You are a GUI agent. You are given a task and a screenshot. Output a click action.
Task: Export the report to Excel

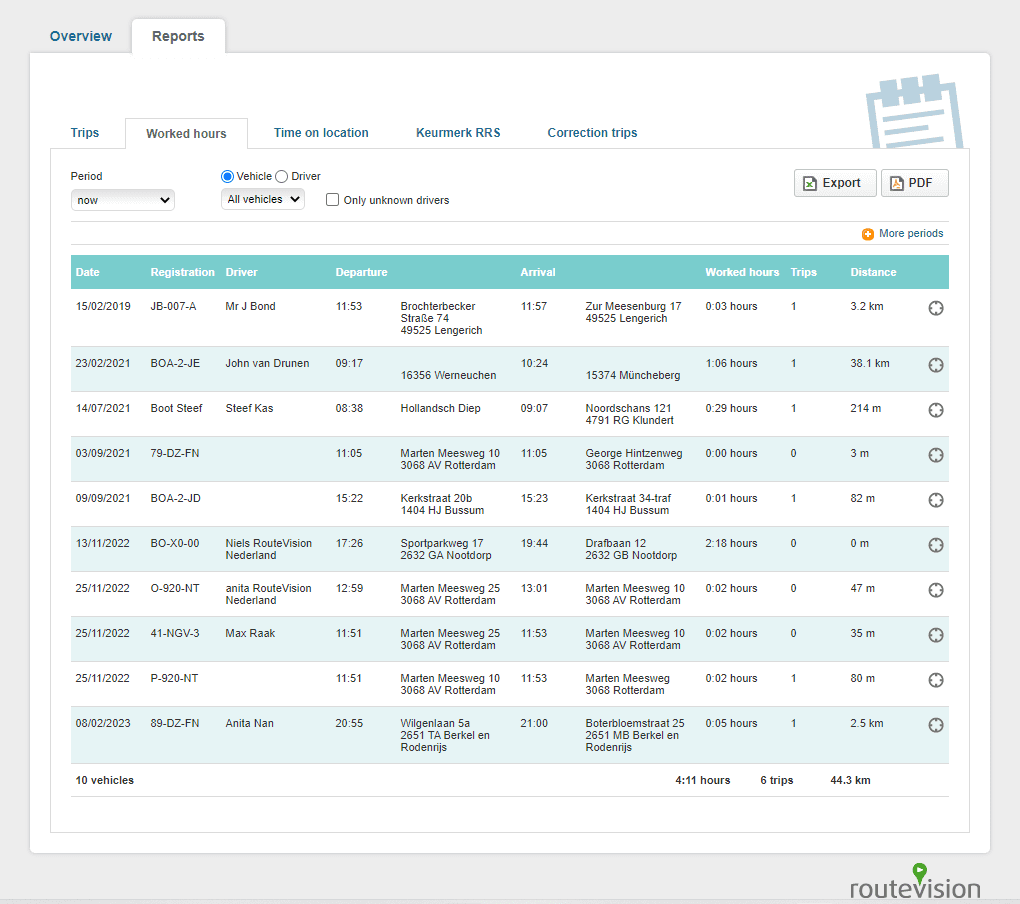click(x=835, y=183)
